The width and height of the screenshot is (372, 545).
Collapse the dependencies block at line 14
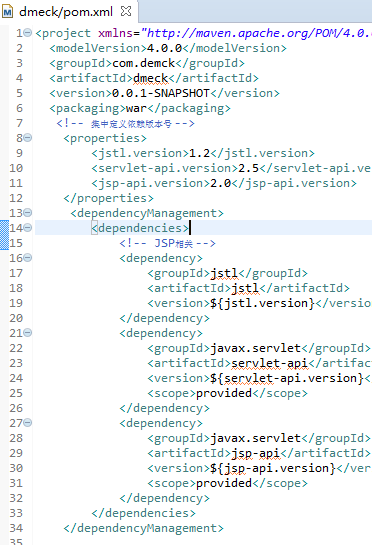(28, 228)
